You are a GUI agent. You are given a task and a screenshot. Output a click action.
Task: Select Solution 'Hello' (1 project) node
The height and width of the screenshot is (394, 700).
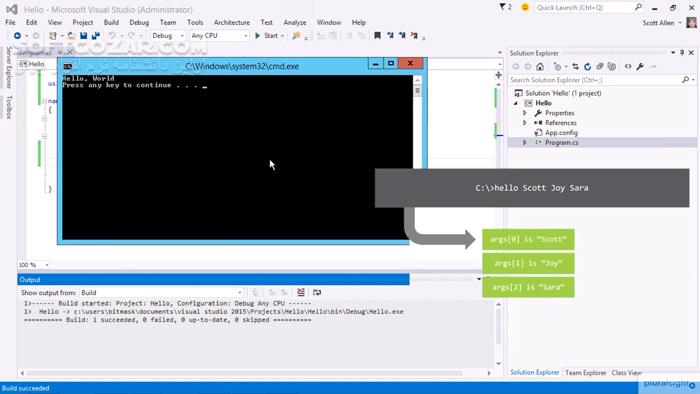[x=563, y=93]
